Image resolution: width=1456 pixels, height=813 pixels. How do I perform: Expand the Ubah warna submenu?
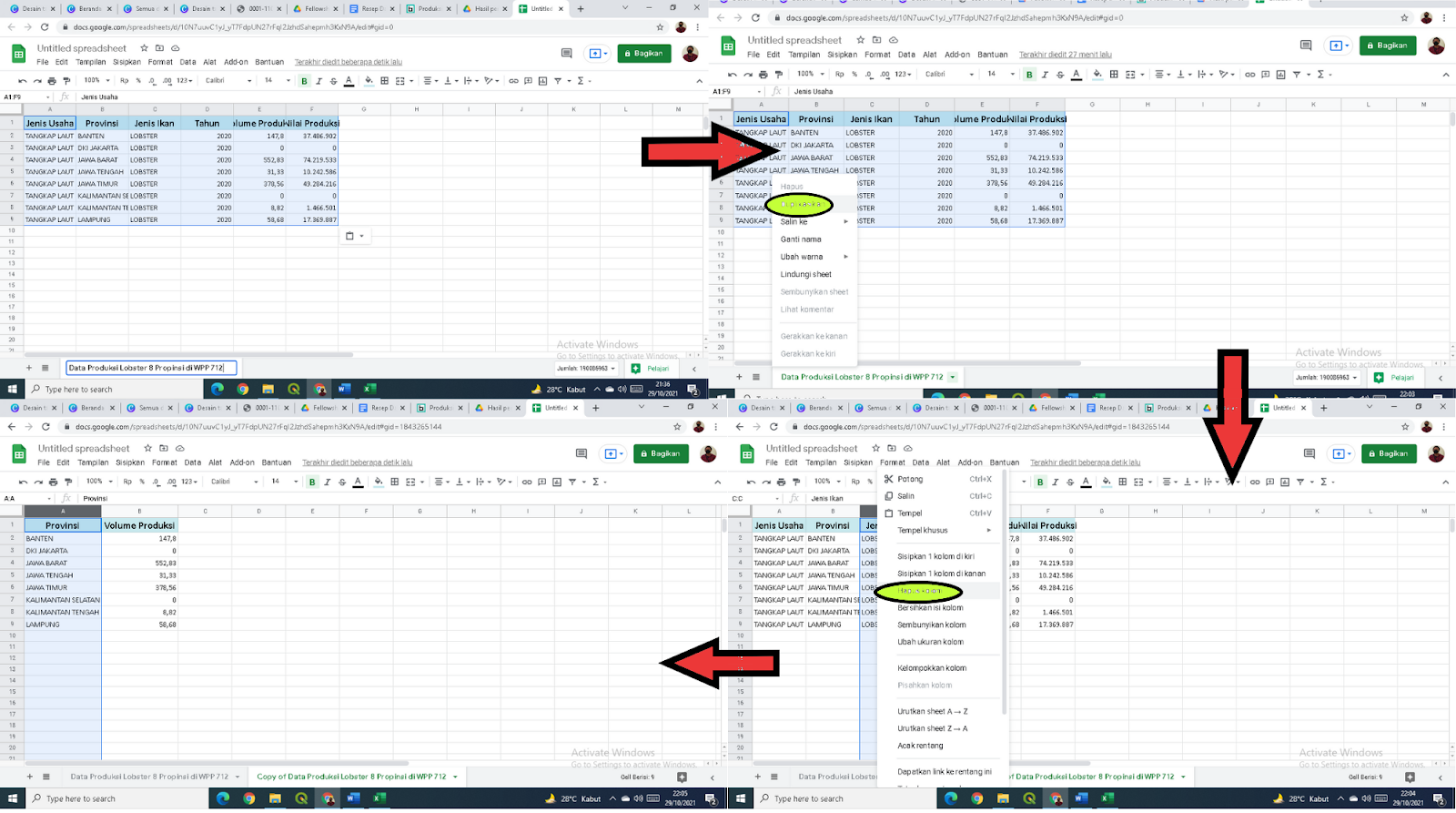click(845, 257)
